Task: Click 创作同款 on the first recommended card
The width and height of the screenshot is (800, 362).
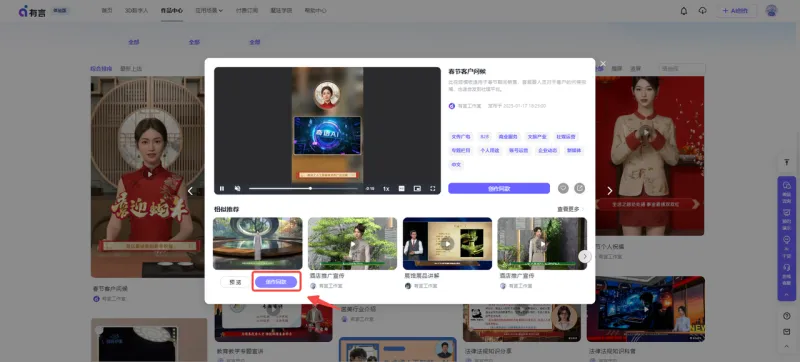Action: pyautogui.click(x=276, y=282)
